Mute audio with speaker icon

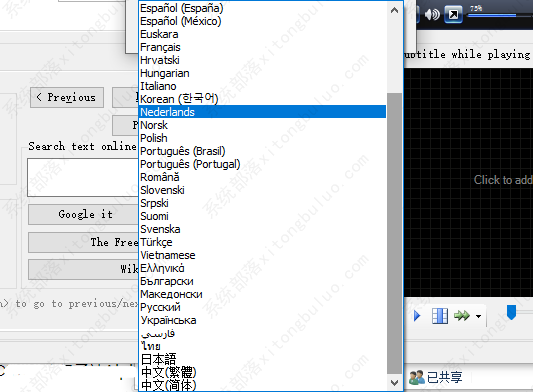pyautogui.click(x=432, y=14)
